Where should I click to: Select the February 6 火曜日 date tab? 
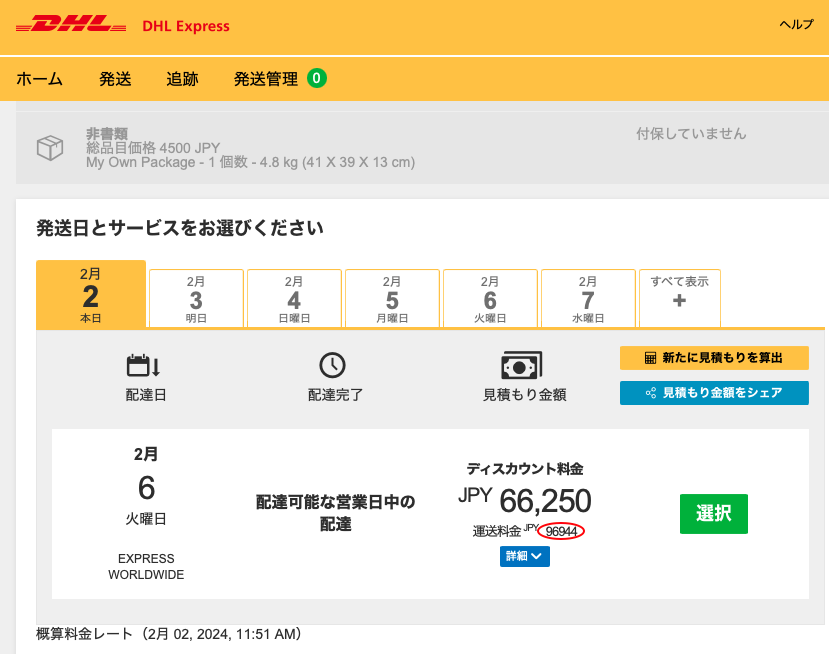[x=490, y=298]
